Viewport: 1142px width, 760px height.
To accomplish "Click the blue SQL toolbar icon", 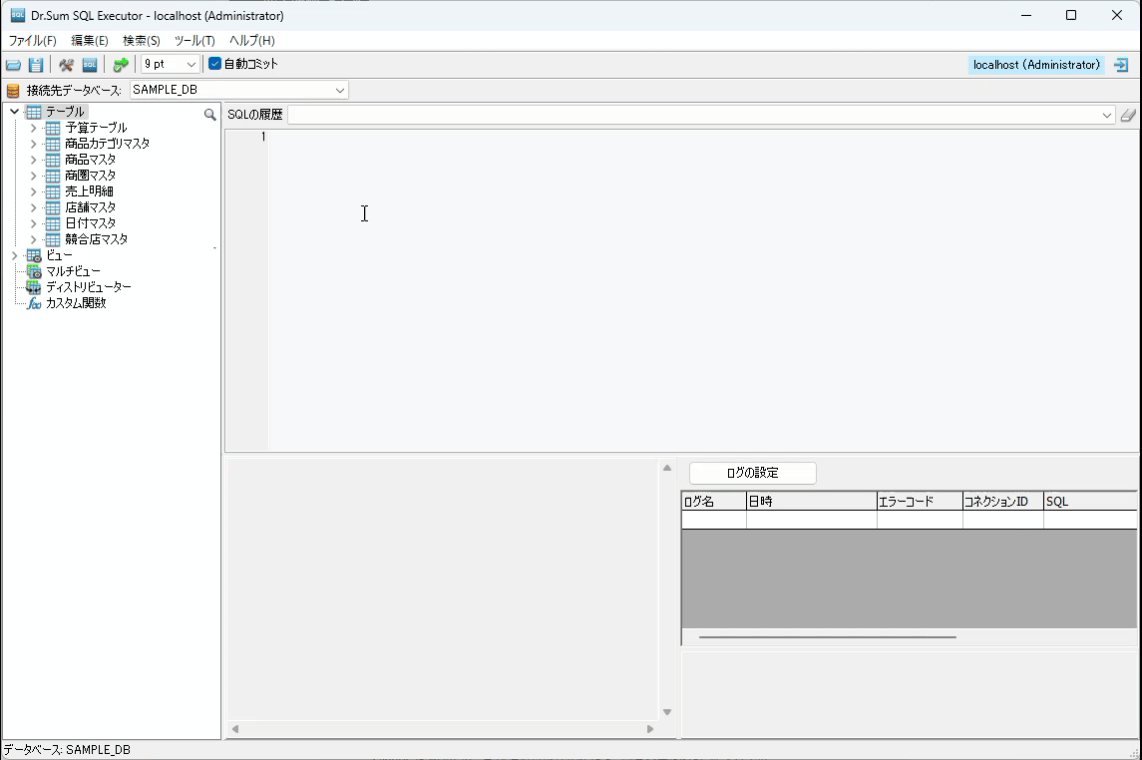I will 89,65.
